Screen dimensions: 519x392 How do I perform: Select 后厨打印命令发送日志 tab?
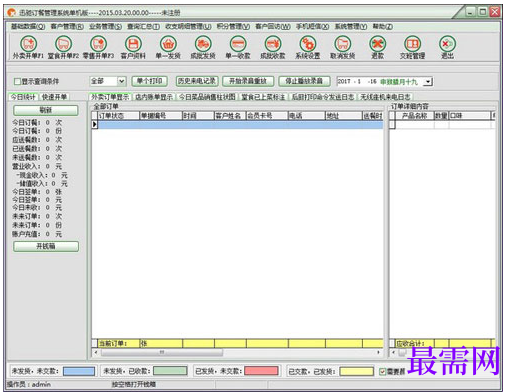click(323, 97)
